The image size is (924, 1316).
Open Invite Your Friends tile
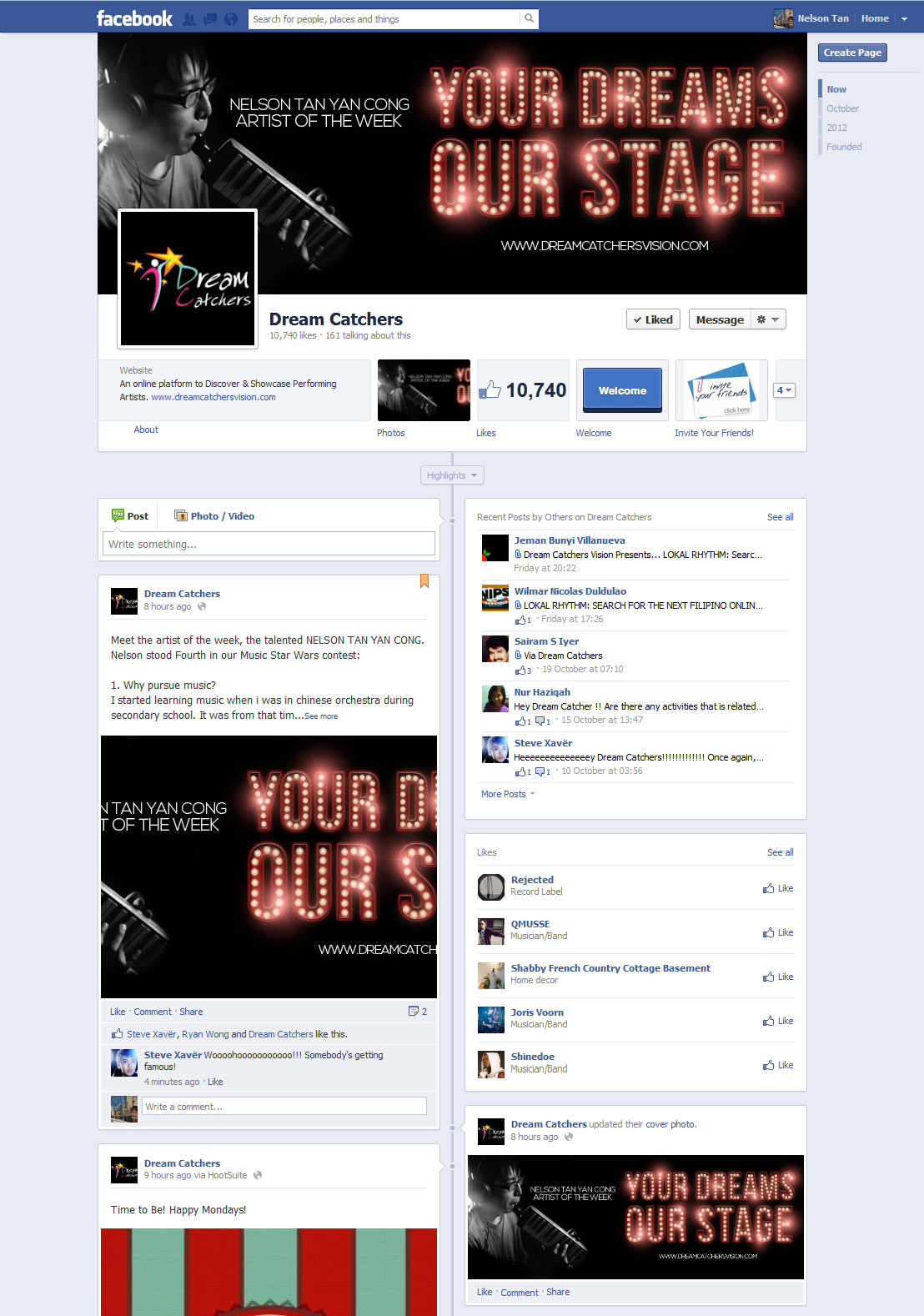click(x=721, y=390)
